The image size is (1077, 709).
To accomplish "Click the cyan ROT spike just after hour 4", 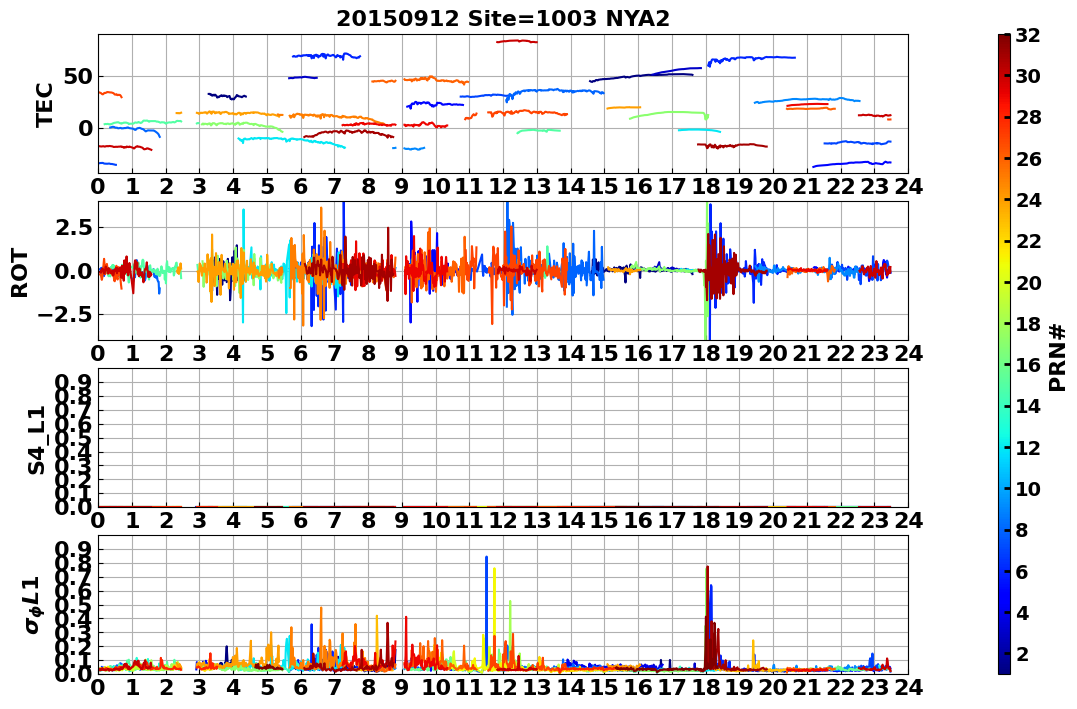I will (x=243, y=265).
